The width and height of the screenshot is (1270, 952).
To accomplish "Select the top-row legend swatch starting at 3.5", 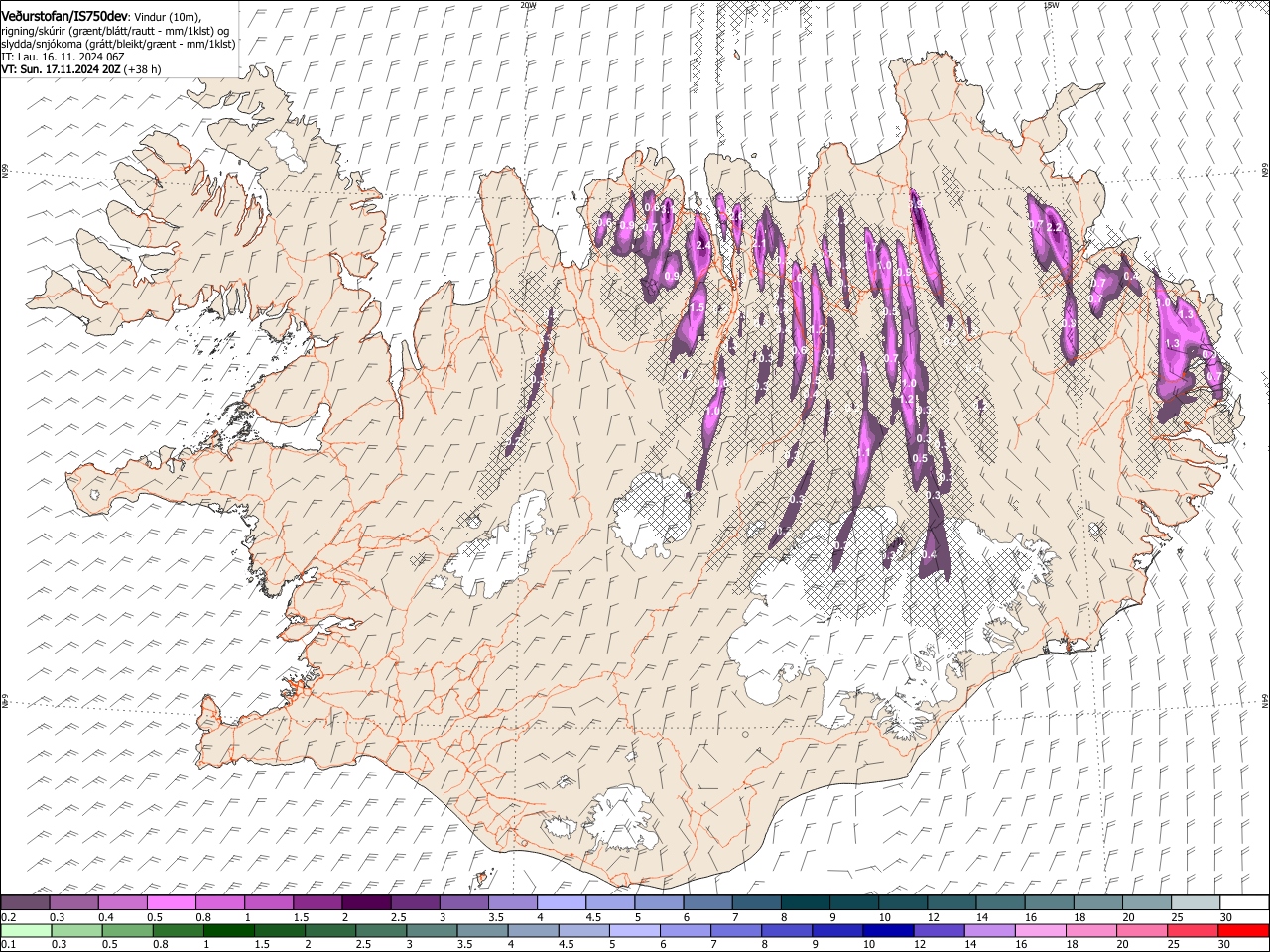I will [x=511, y=902].
